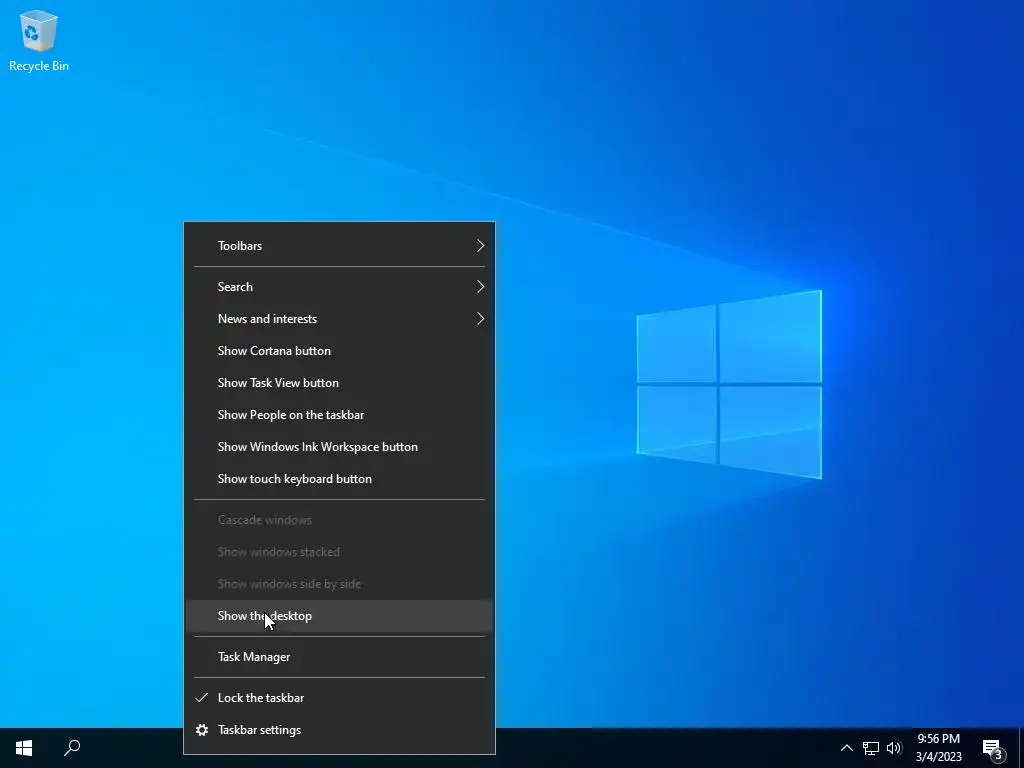Open the volume speaker tray icon

click(x=894, y=748)
